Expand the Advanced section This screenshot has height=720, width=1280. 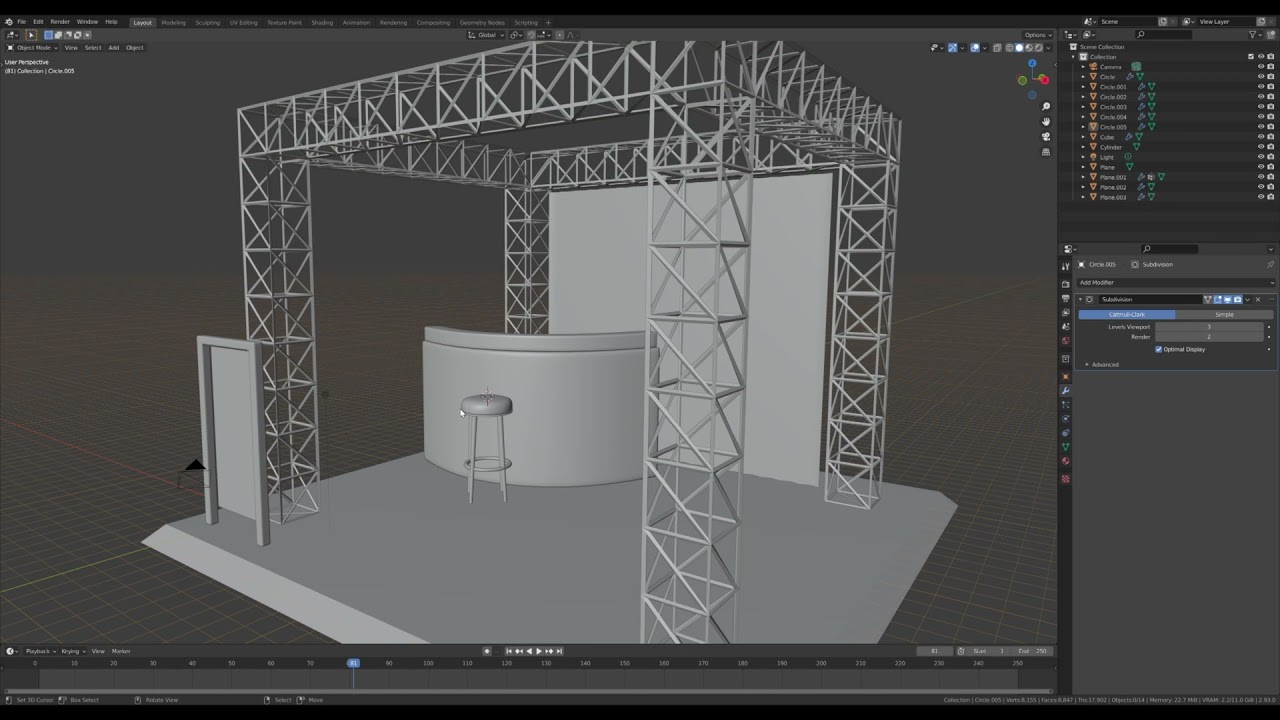pos(1104,364)
